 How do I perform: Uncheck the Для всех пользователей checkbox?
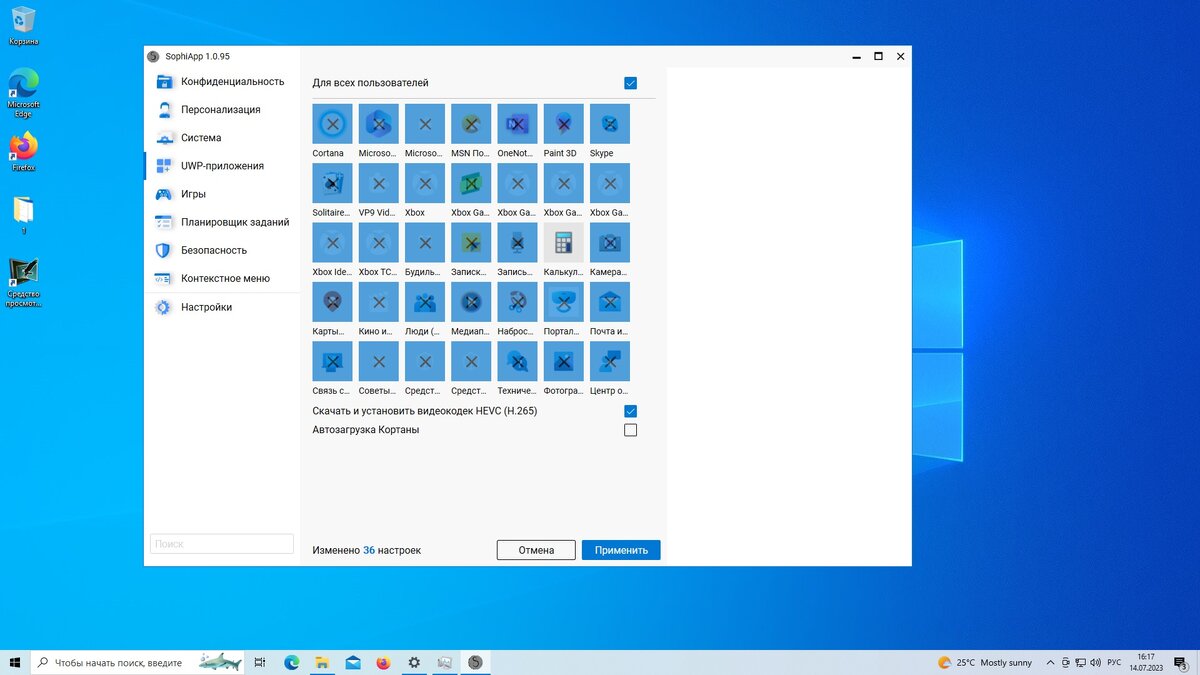pos(630,83)
